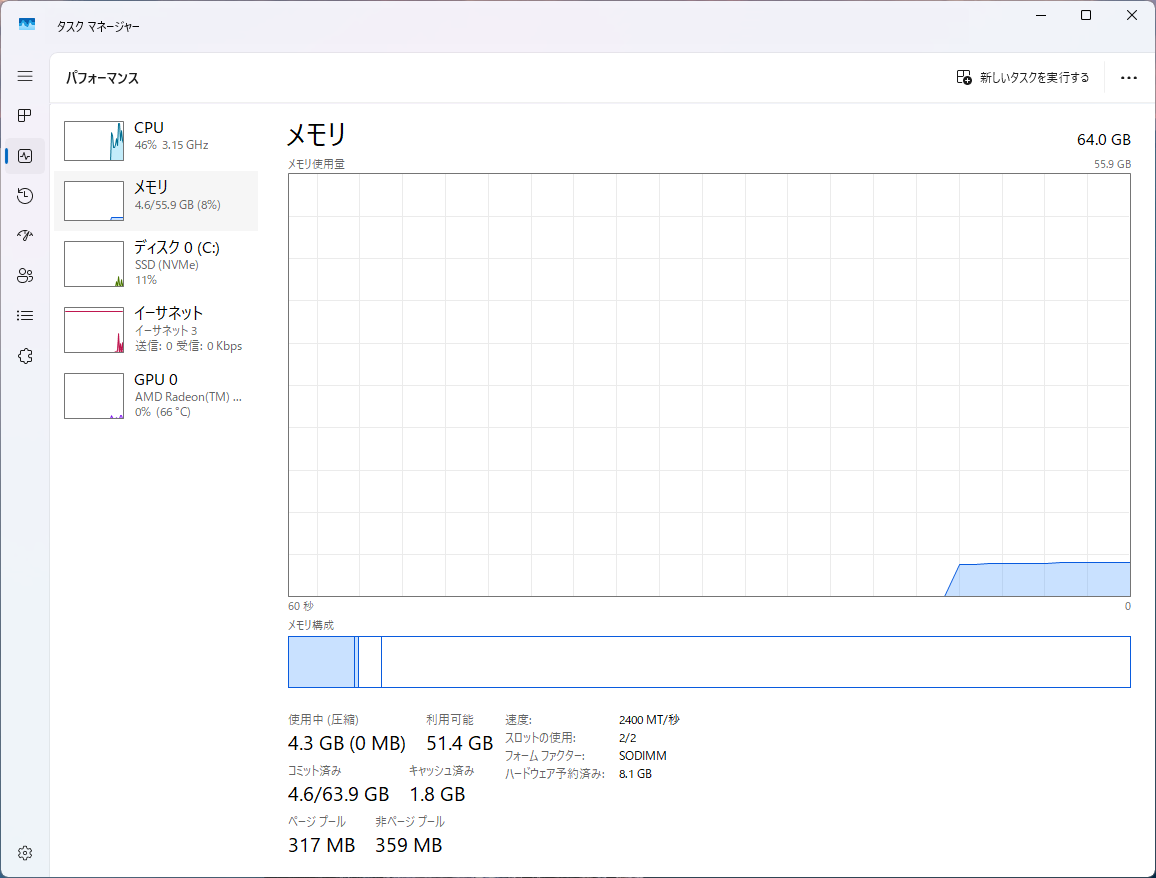Select イーサネット performance item
1156x878 pixels.
point(156,329)
